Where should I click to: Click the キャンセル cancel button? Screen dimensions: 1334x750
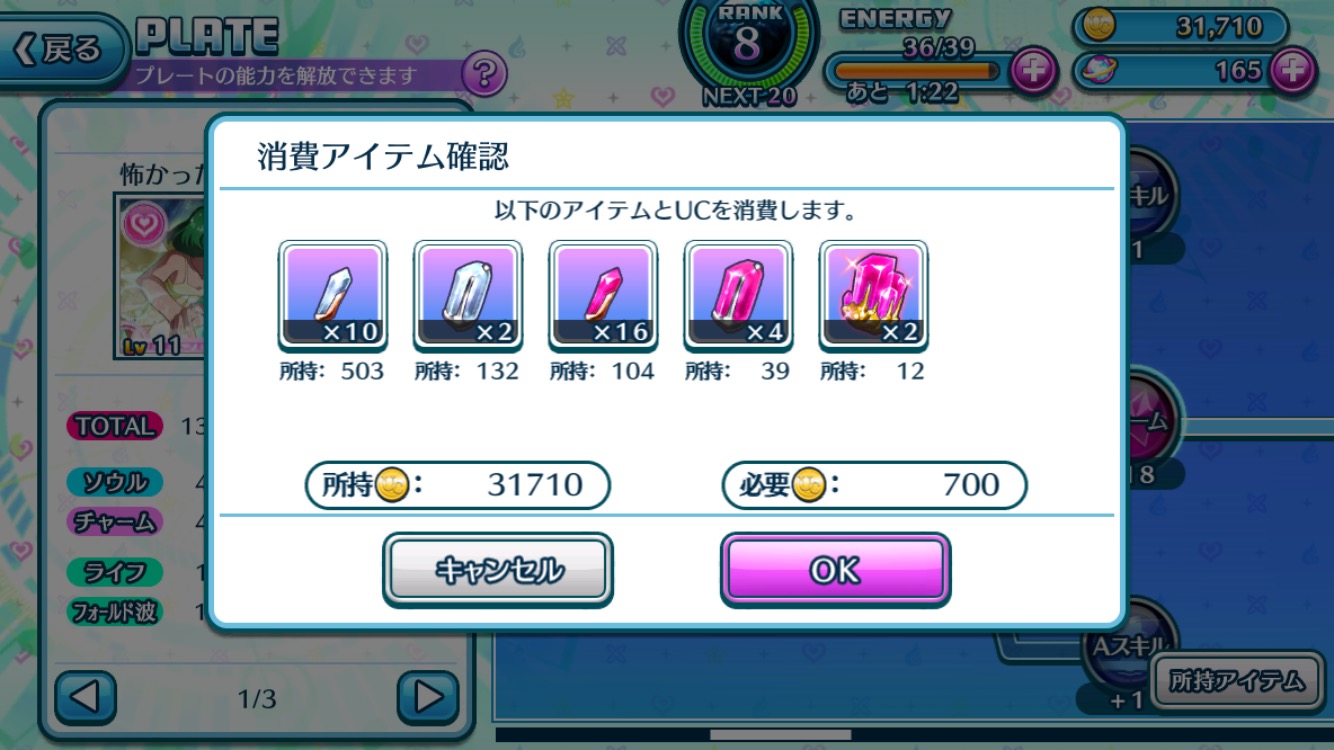click(498, 570)
